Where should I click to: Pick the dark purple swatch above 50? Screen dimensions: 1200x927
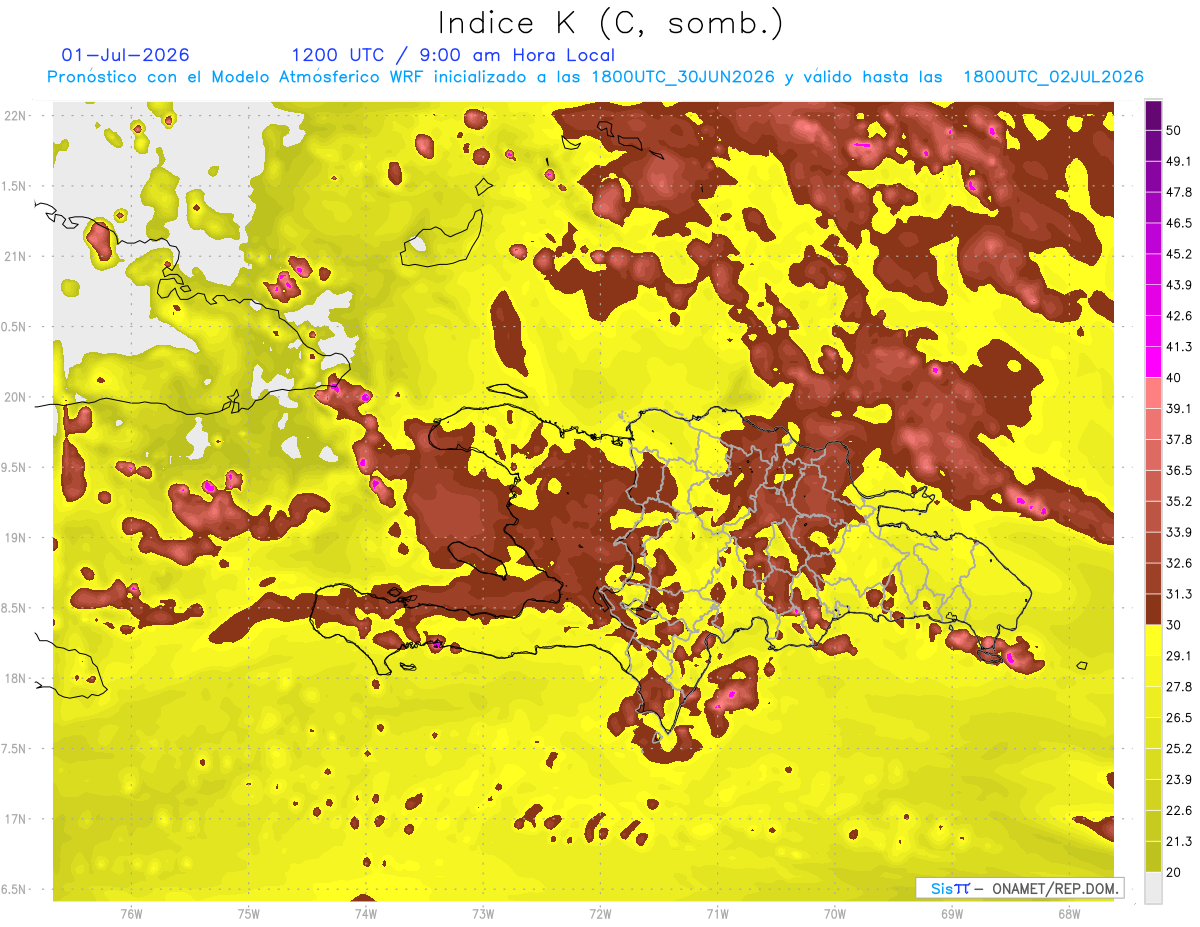pos(1153,116)
